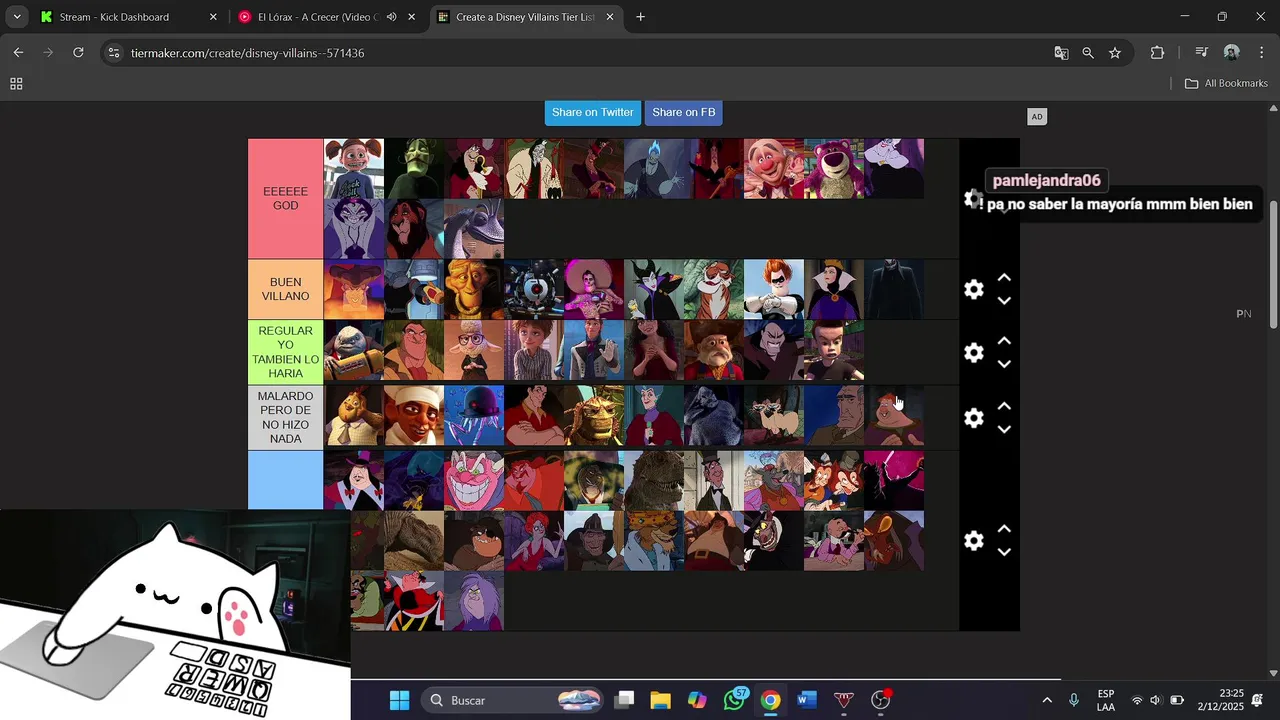Open the Chrome profile avatar
This screenshot has height=720, width=1280.
pyautogui.click(x=1232, y=53)
